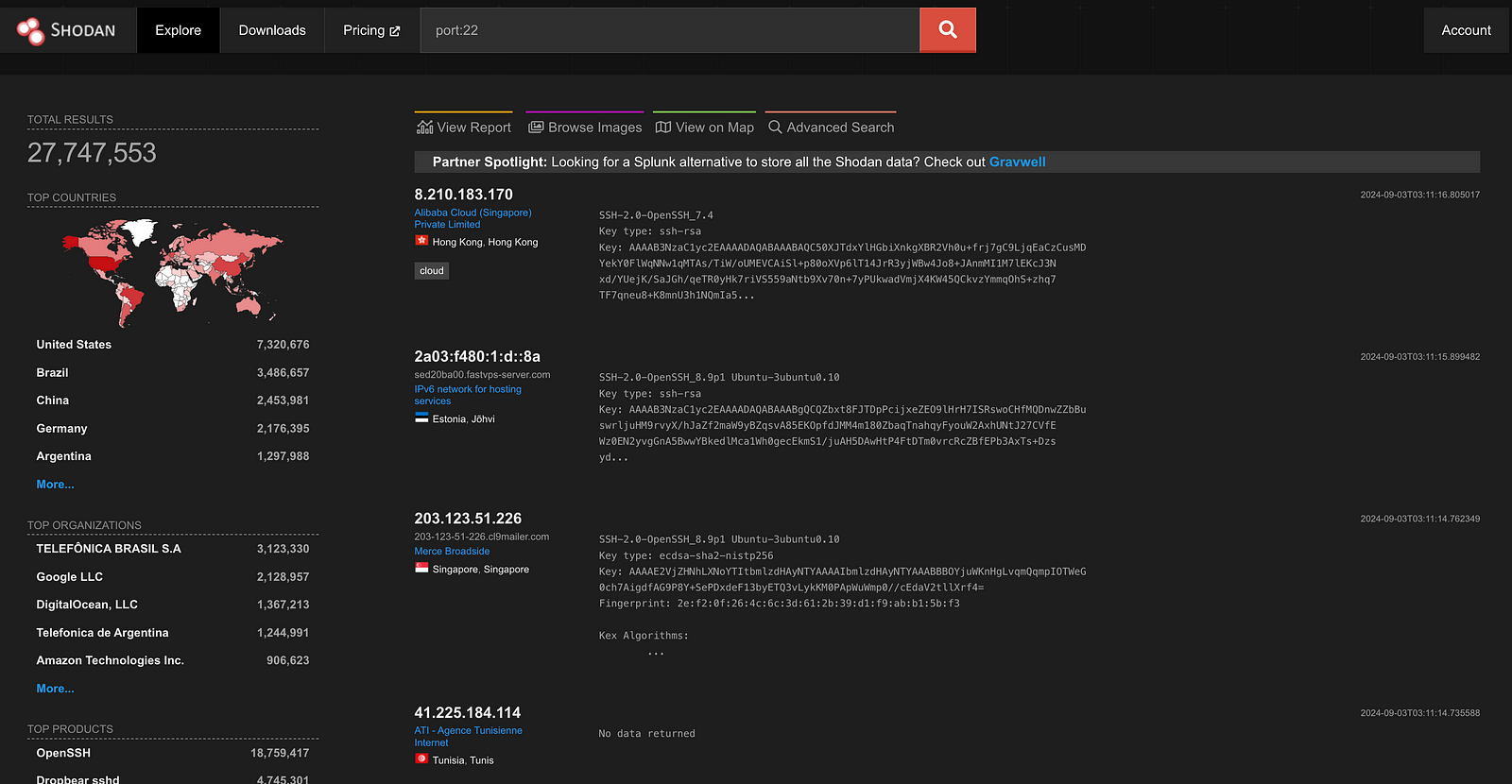The height and width of the screenshot is (784, 1512).
Task: Click the Singapore flag icon
Action: [421, 568]
